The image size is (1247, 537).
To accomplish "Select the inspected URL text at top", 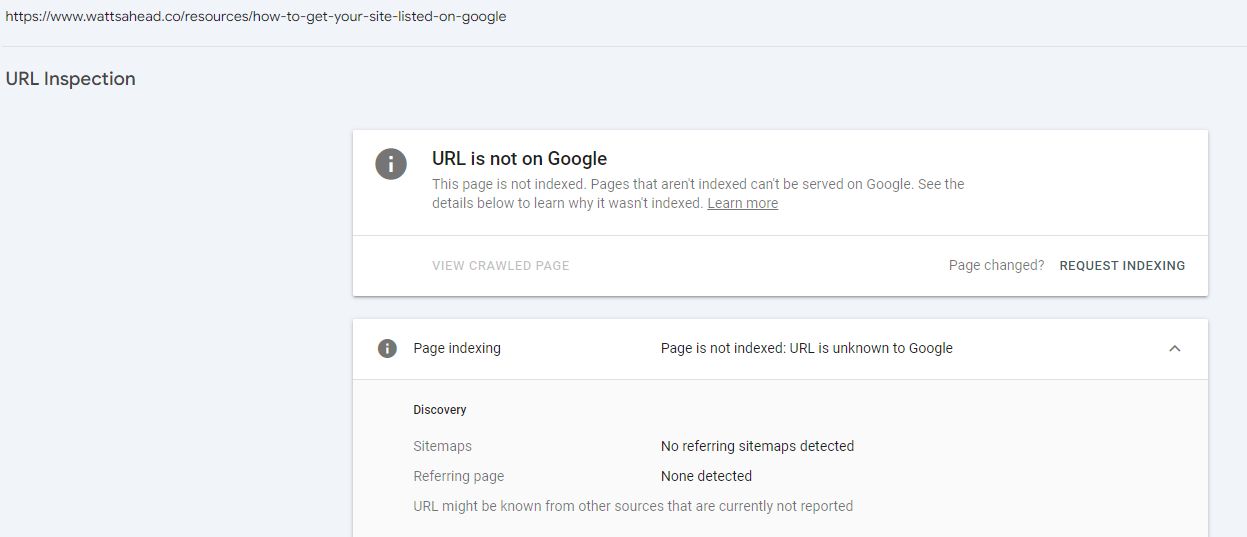I will point(256,17).
